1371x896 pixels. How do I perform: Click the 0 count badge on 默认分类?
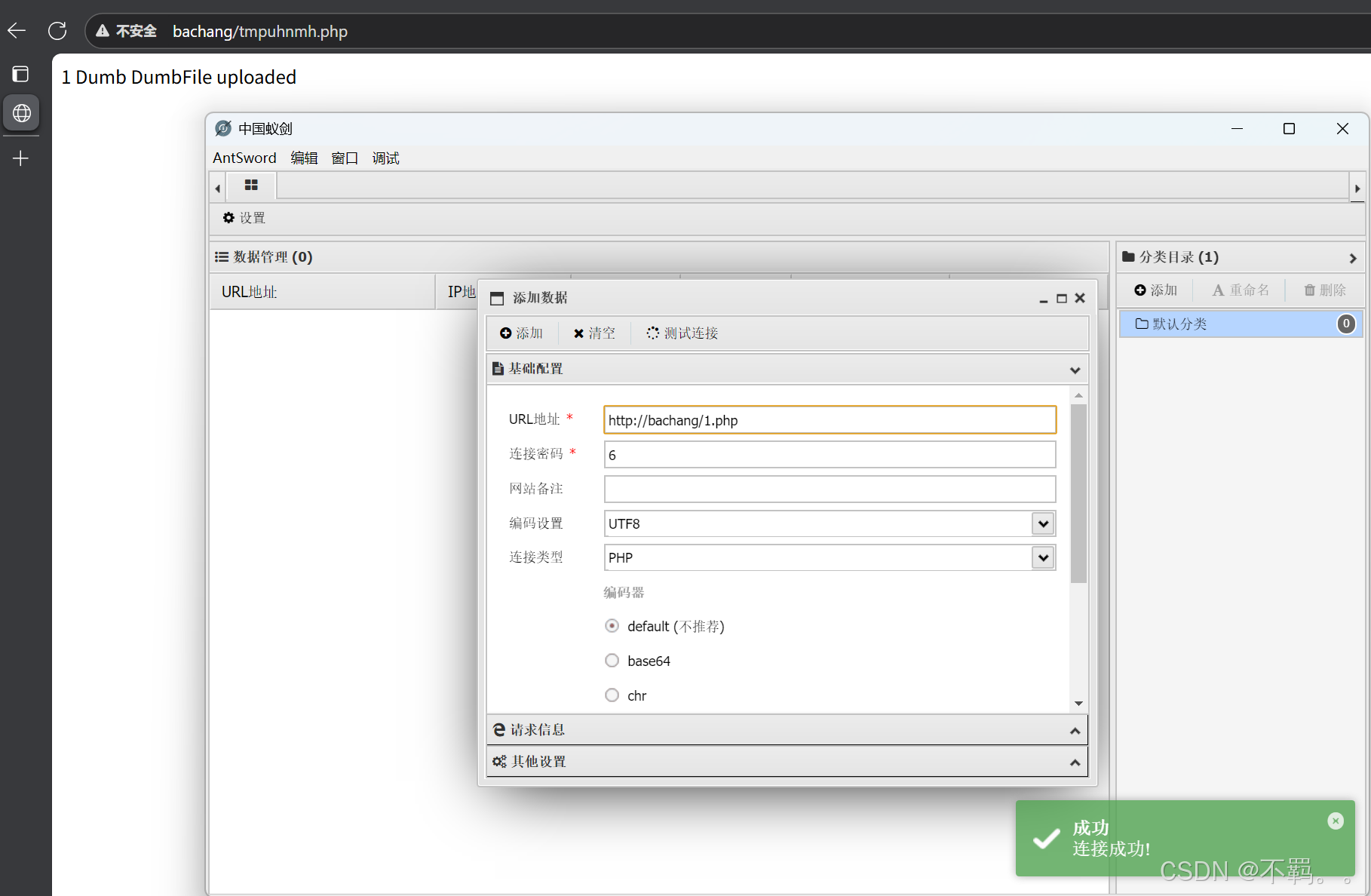pyautogui.click(x=1346, y=324)
